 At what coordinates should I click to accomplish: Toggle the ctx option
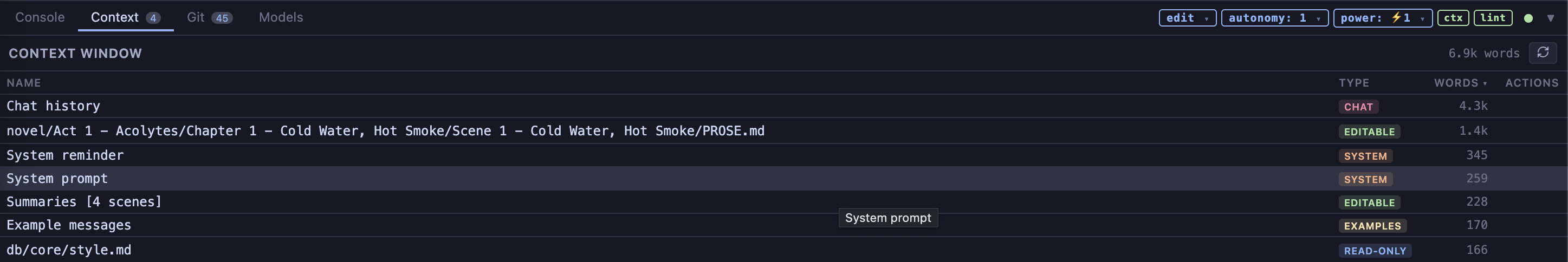point(1453,18)
